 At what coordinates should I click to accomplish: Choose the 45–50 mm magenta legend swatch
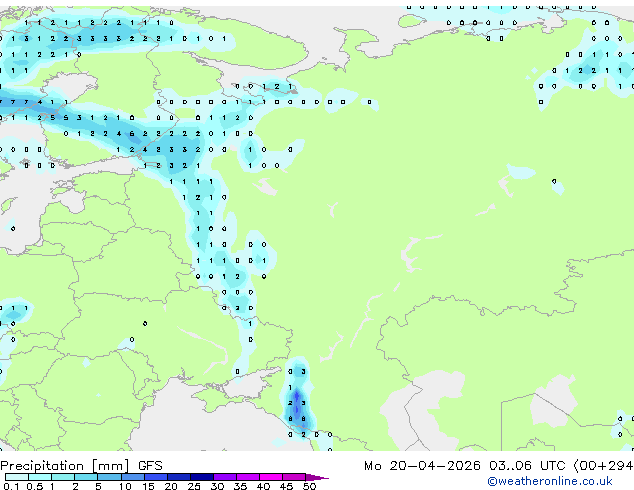pyautogui.click(x=294, y=477)
